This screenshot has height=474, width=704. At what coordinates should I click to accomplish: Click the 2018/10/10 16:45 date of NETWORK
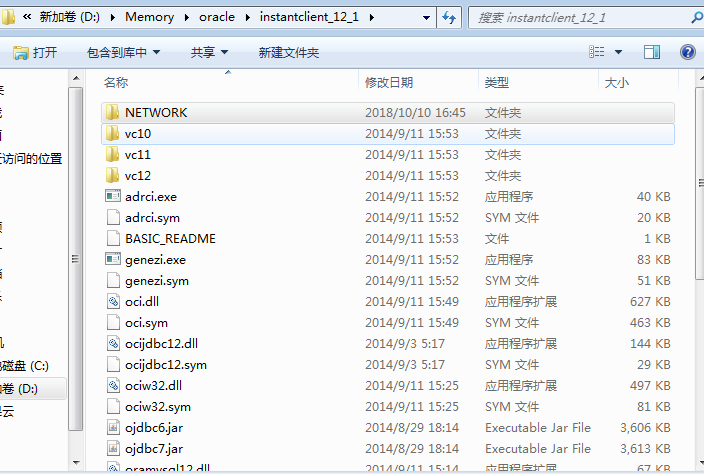[x=415, y=112]
